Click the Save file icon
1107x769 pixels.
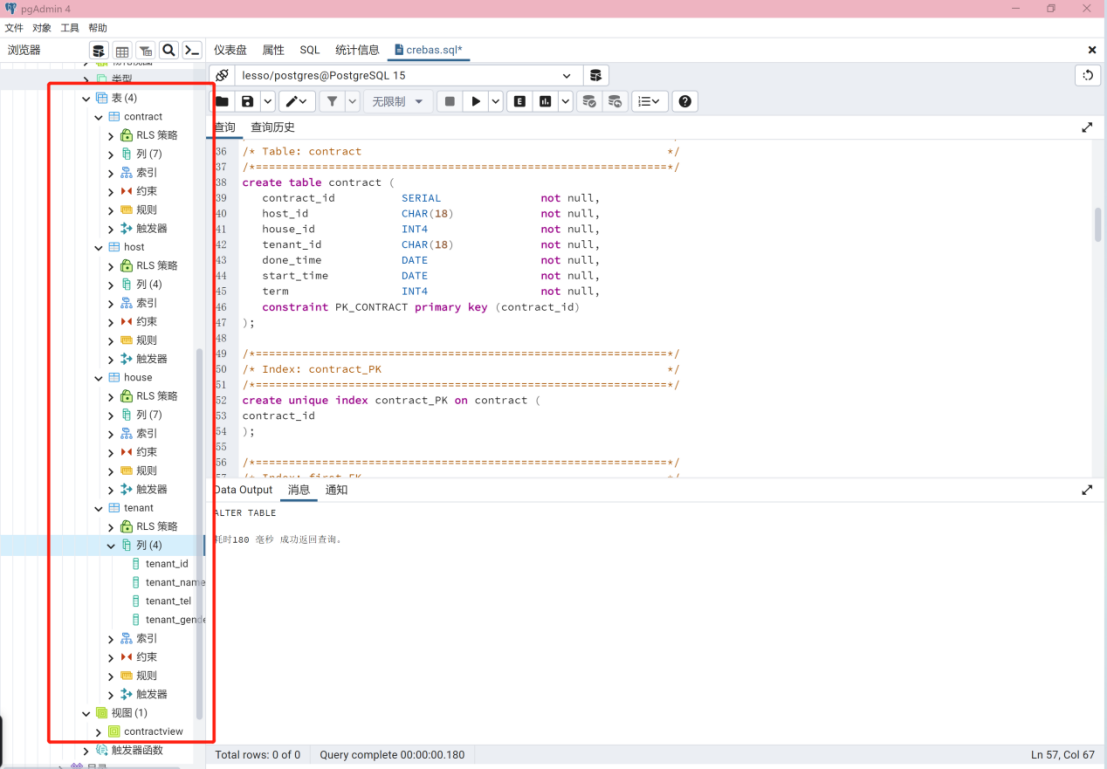(x=247, y=101)
